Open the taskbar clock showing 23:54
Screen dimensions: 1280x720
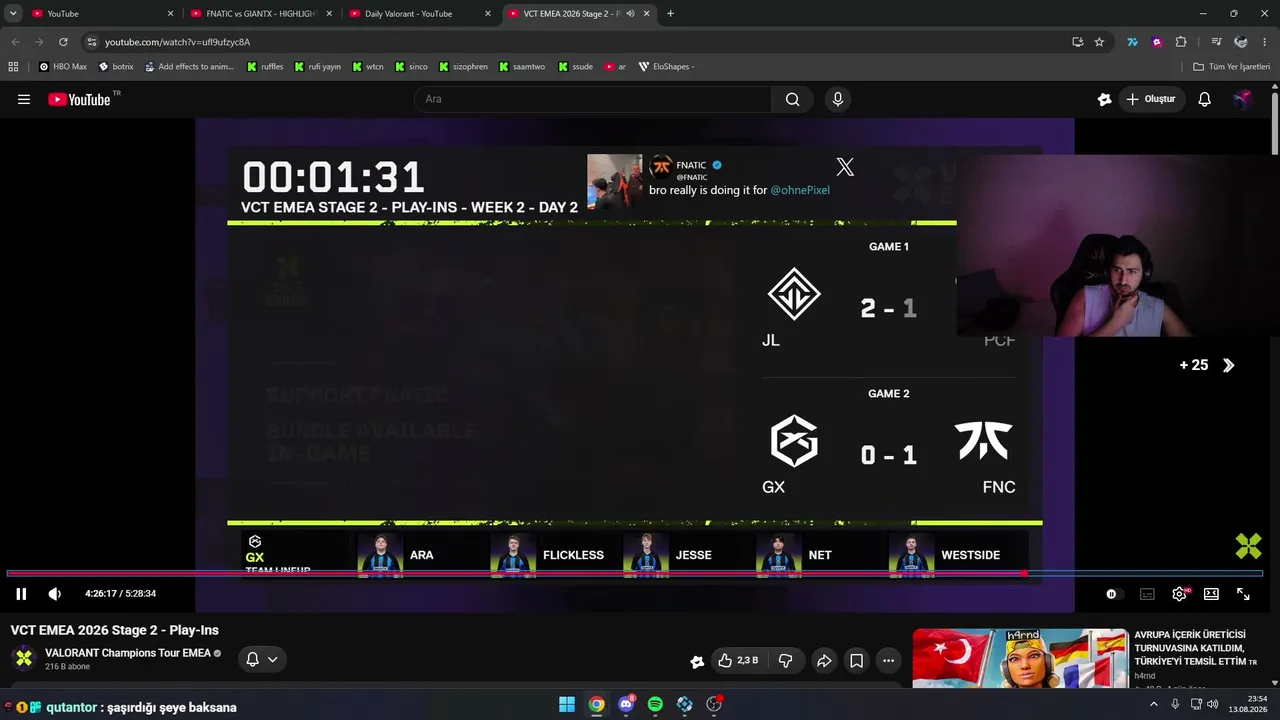(x=1249, y=704)
